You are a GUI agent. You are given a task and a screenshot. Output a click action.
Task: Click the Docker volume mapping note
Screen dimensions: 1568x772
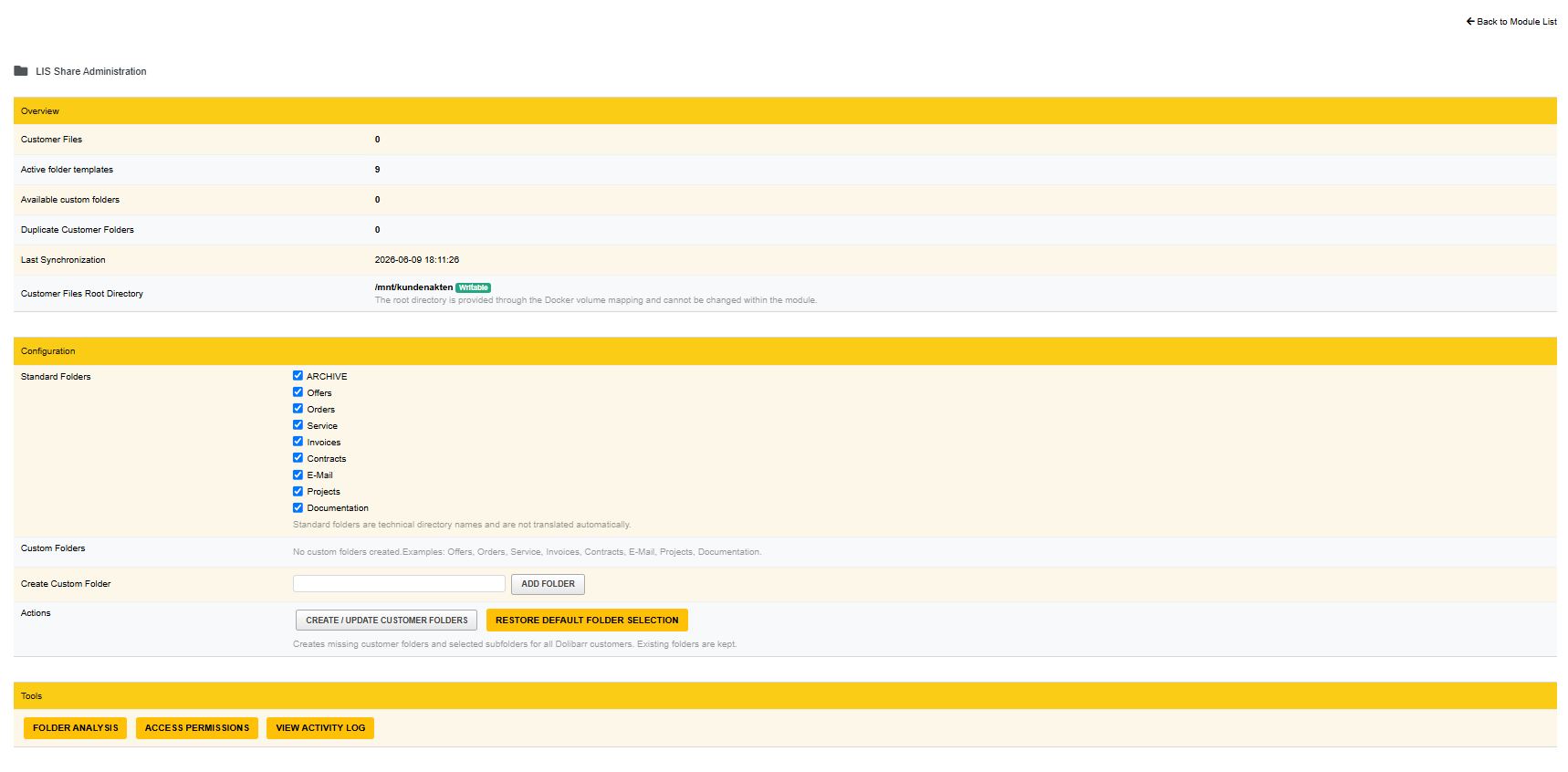(596, 300)
